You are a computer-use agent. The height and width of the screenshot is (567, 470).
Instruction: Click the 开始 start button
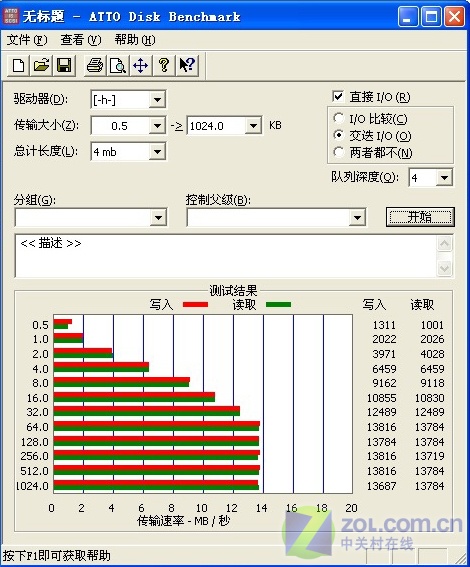(420, 217)
